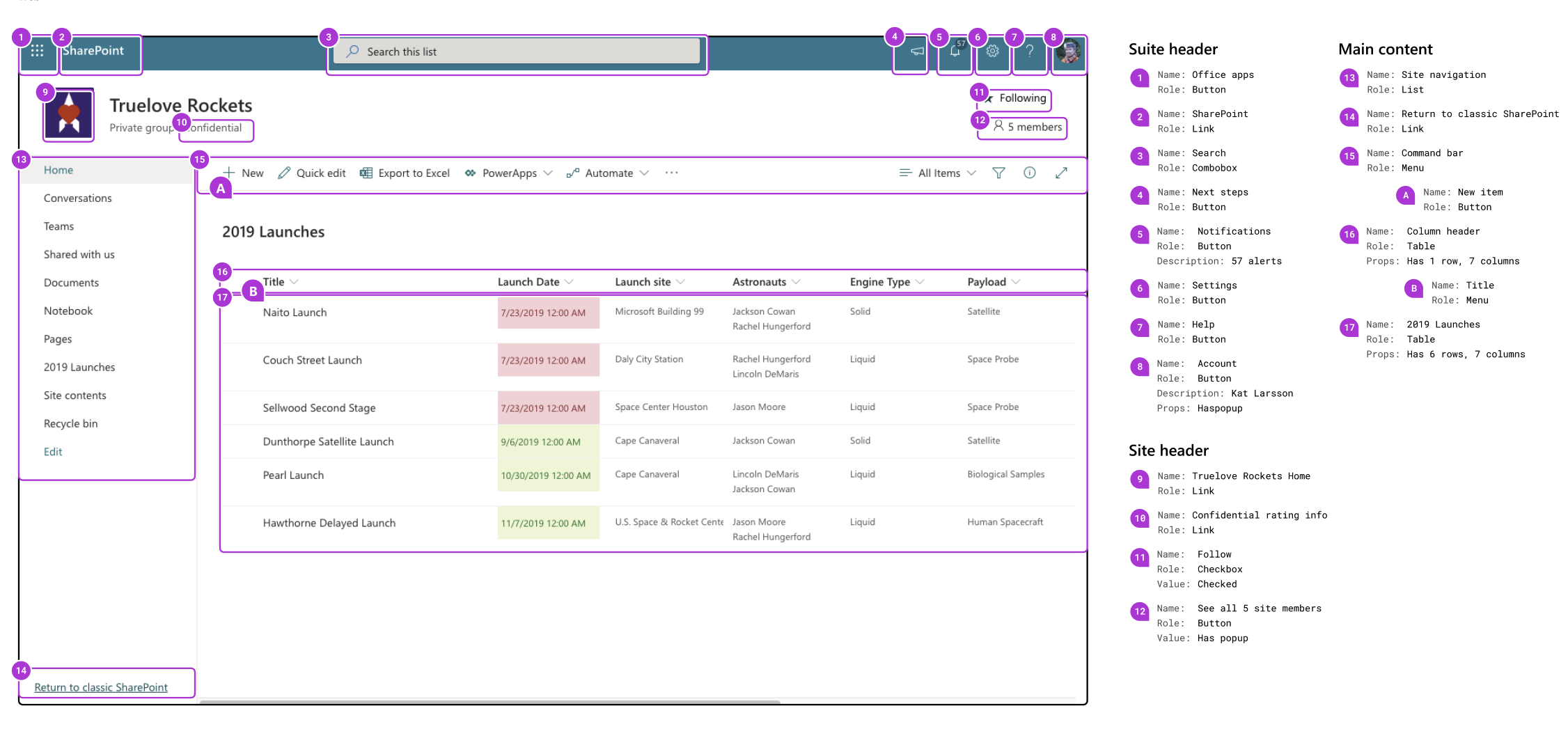Open PowerApps from the command bar

[x=507, y=173]
